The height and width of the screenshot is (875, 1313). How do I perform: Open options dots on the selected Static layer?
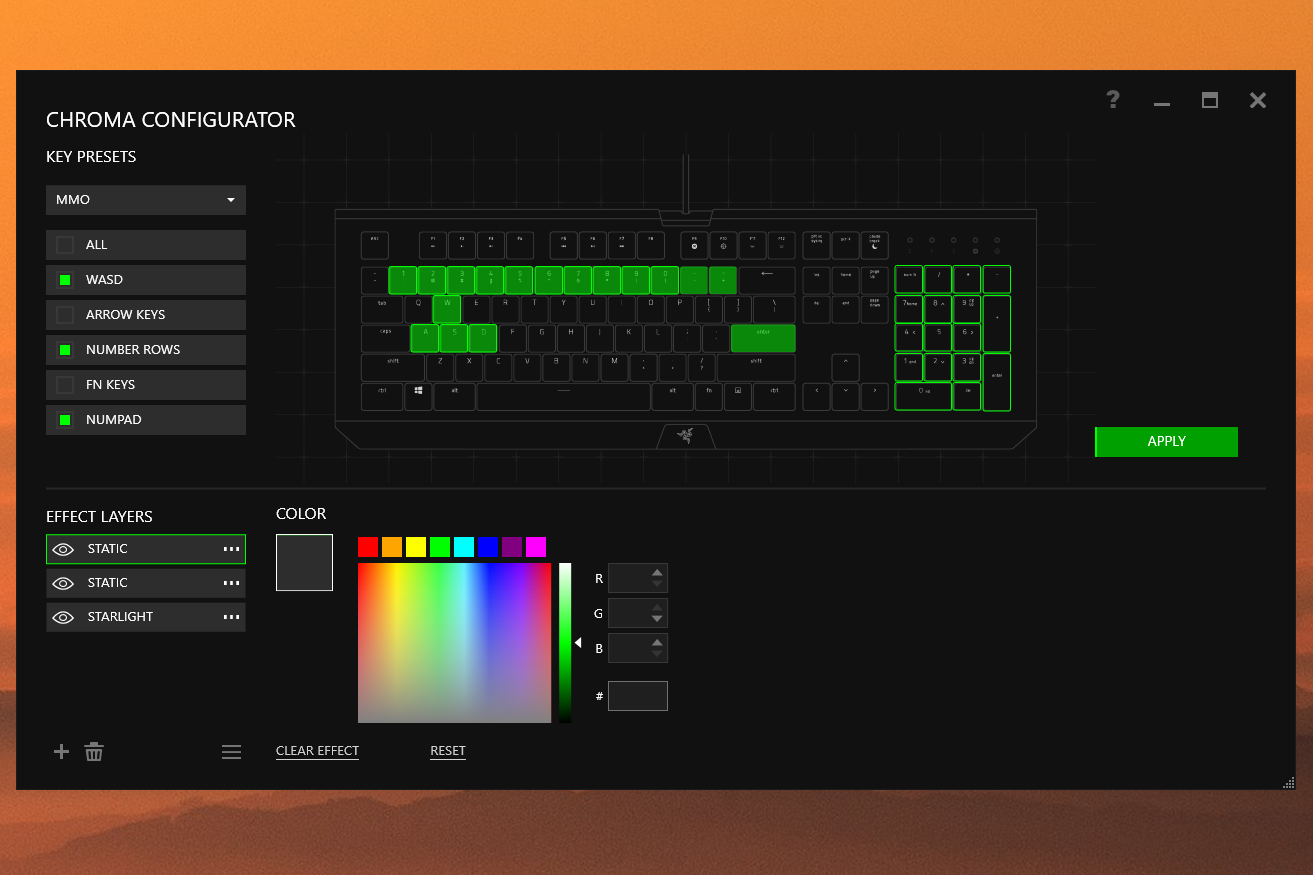point(232,549)
